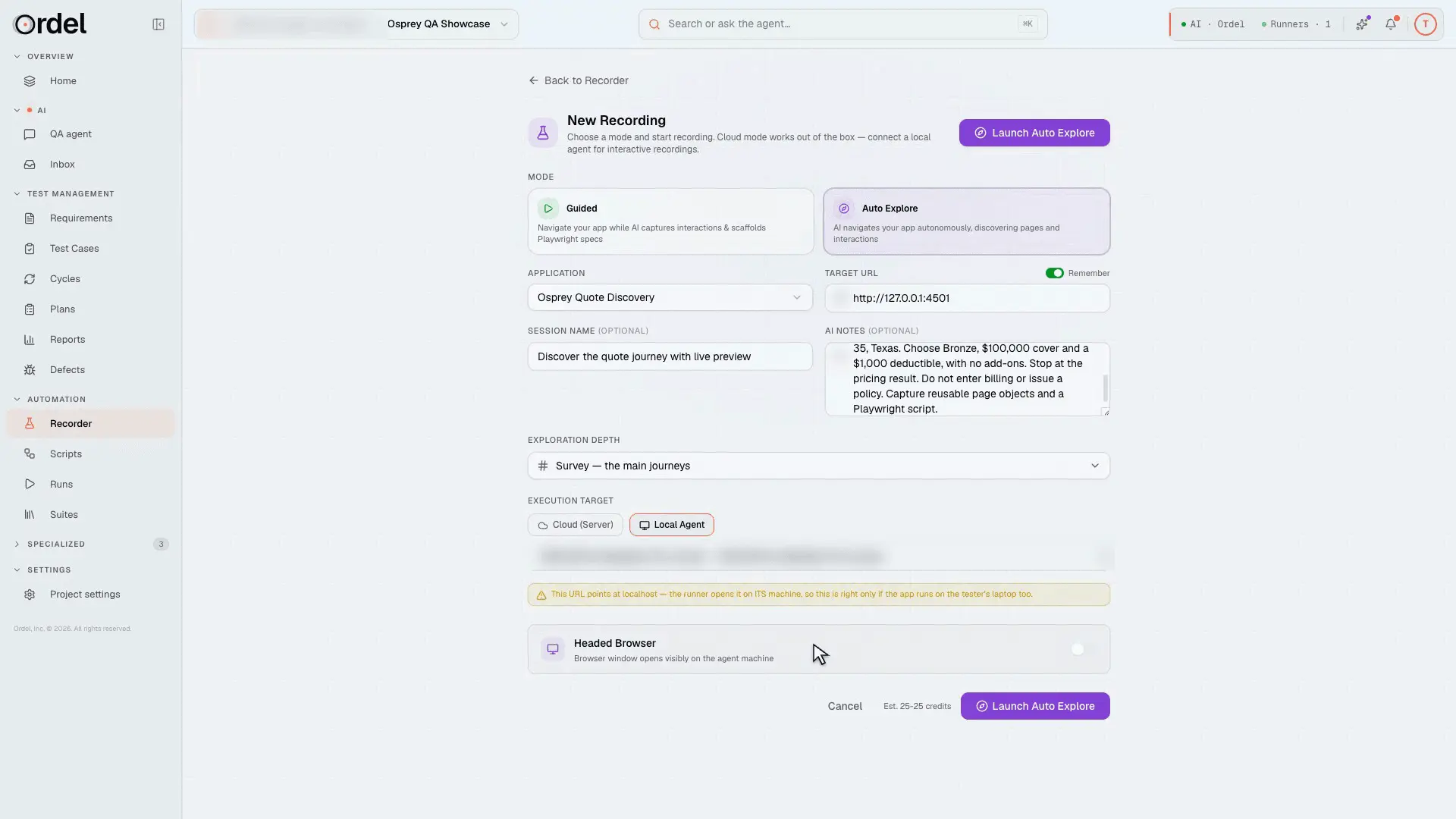Open the notifications bell

click(1391, 24)
